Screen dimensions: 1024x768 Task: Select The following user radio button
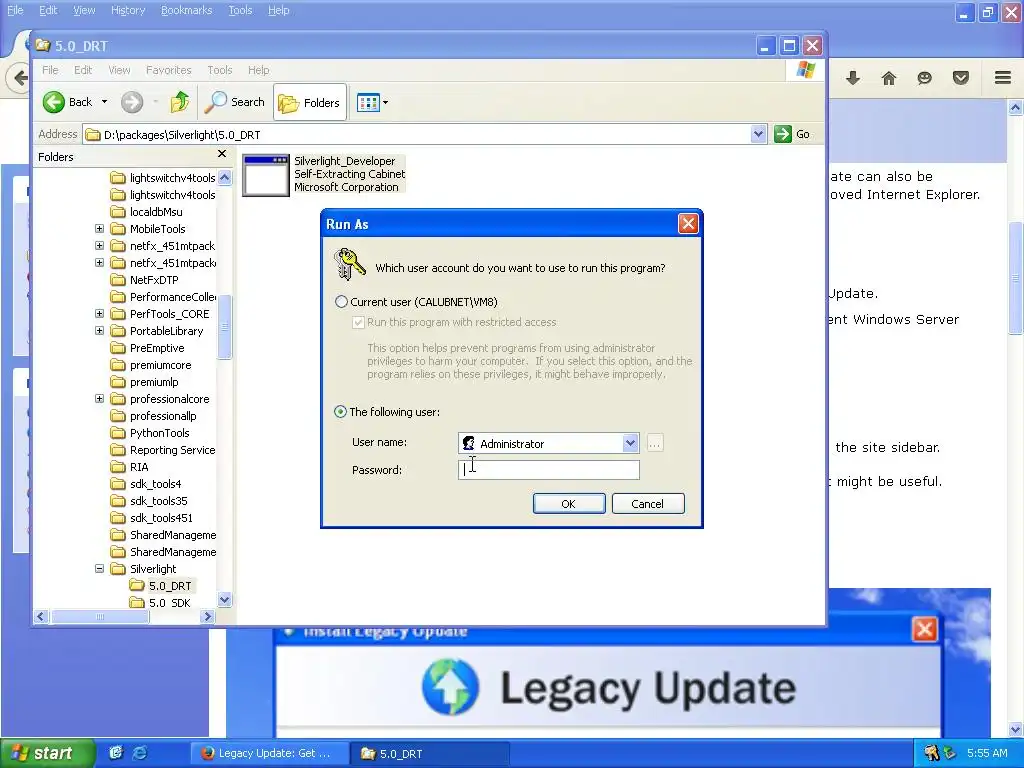pos(341,412)
